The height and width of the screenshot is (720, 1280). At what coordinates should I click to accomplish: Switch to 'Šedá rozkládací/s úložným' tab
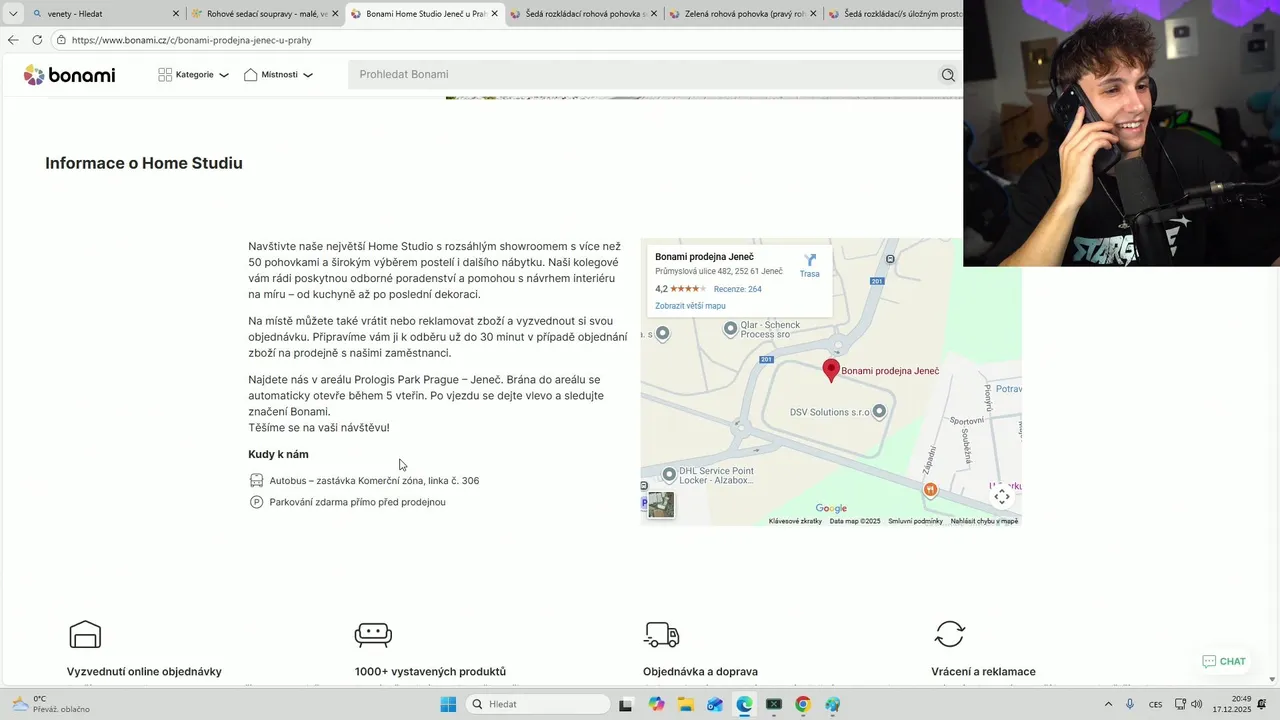[893, 14]
